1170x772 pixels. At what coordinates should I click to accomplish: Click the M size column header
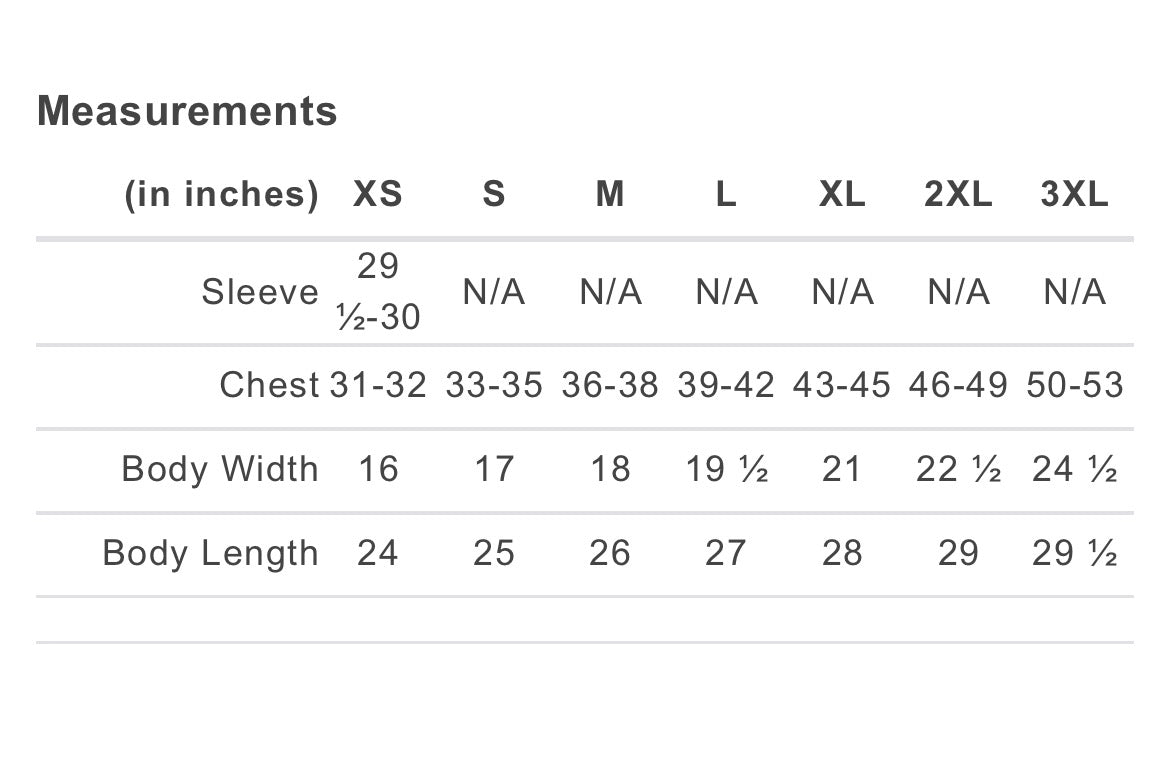click(610, 194)
